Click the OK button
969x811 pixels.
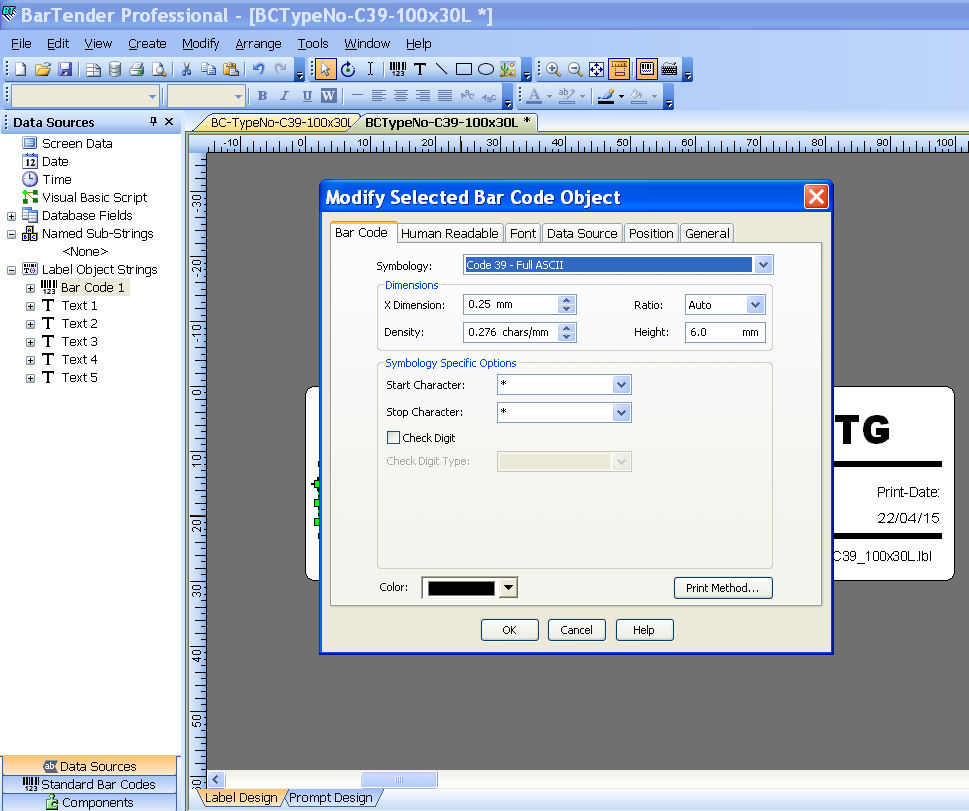pos(509,630)
